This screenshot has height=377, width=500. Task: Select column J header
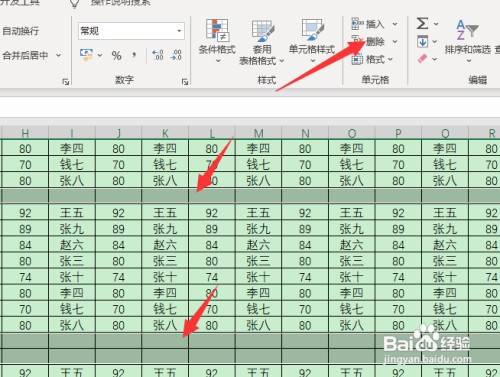point(119,133)
